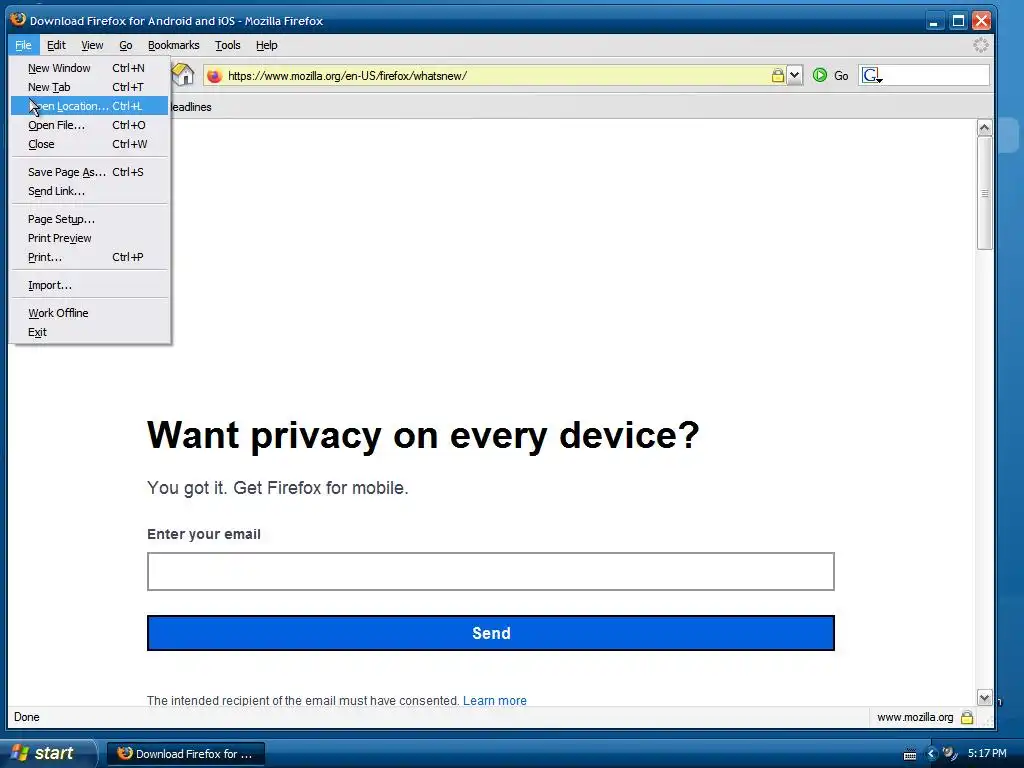Click the Firefox site icon in address bar
1024x768 pixels.
click(x=214, y=76)
